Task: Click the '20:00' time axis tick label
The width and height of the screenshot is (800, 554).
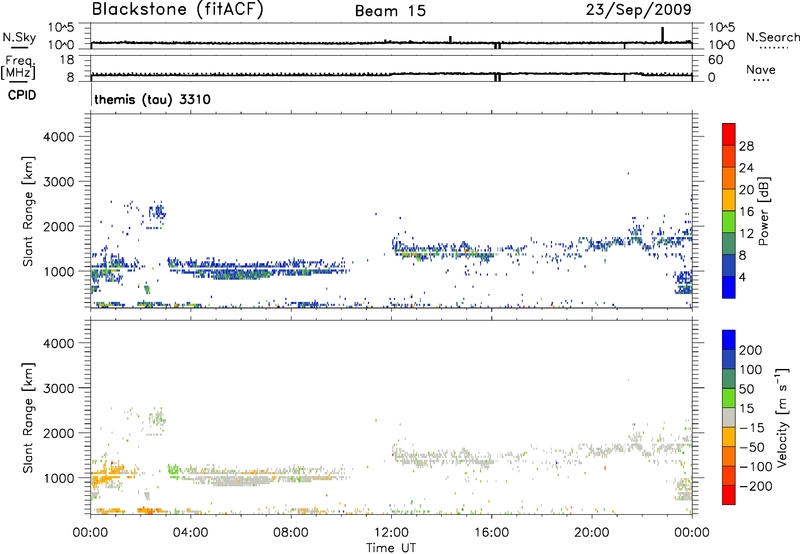Action: (592, 533)
